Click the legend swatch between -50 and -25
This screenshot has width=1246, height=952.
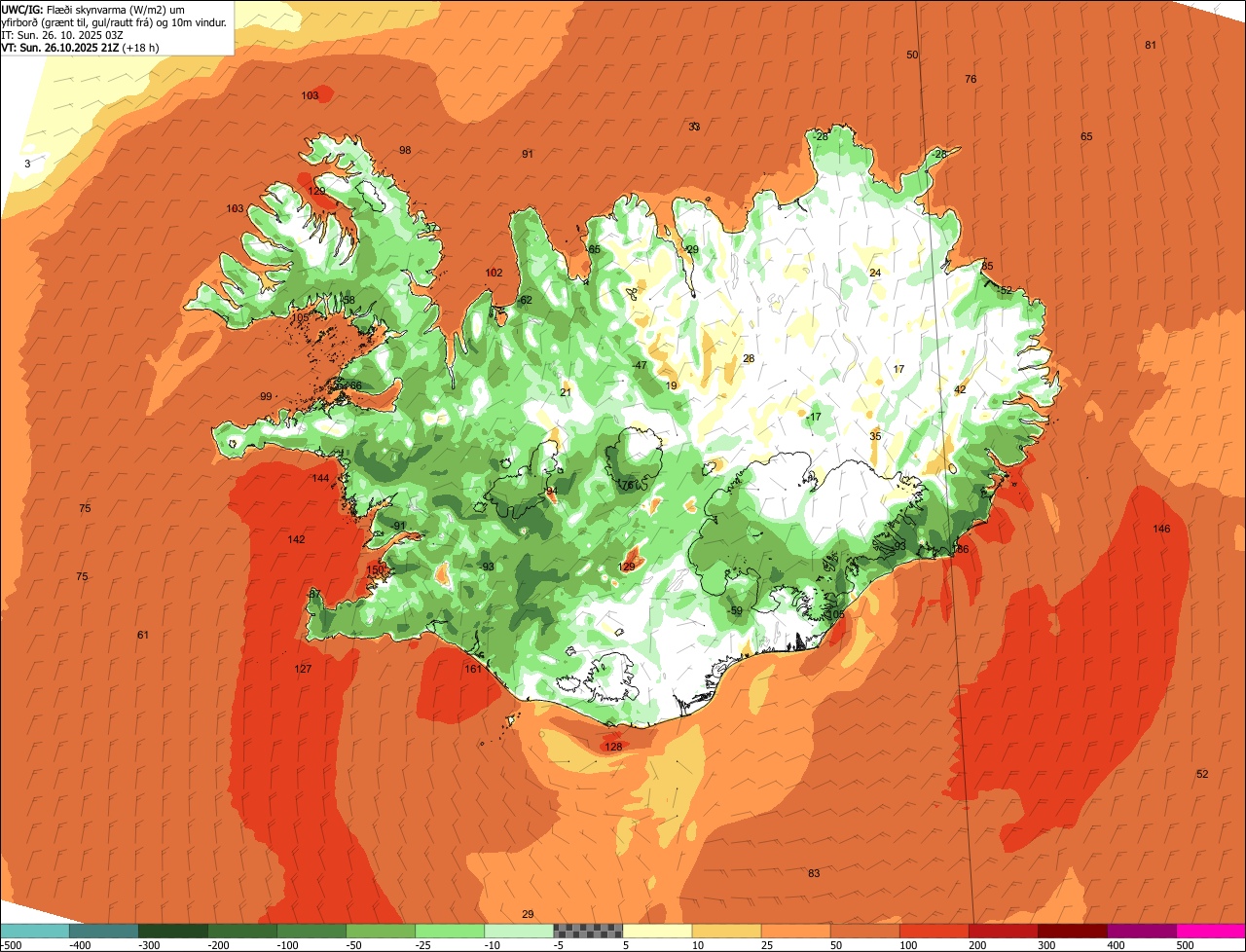tap(381, 931)
